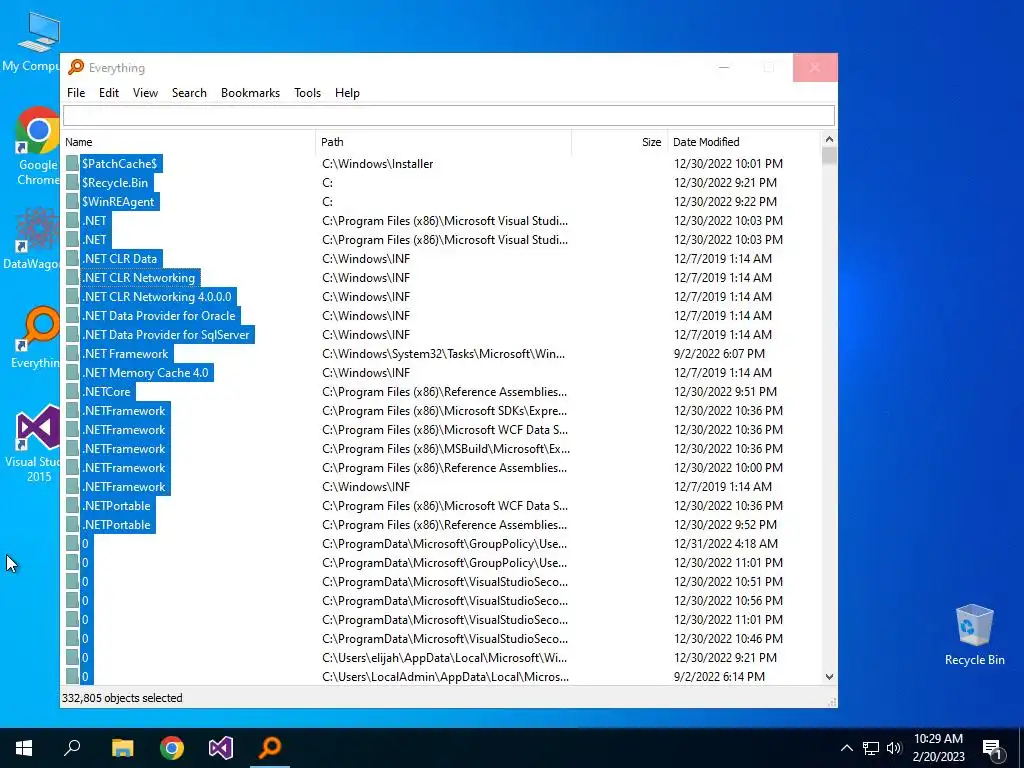Viewport: 1024px width, 768px height.
Task: Click the '332,805 objects selected' status text
Action: point(122,698)
